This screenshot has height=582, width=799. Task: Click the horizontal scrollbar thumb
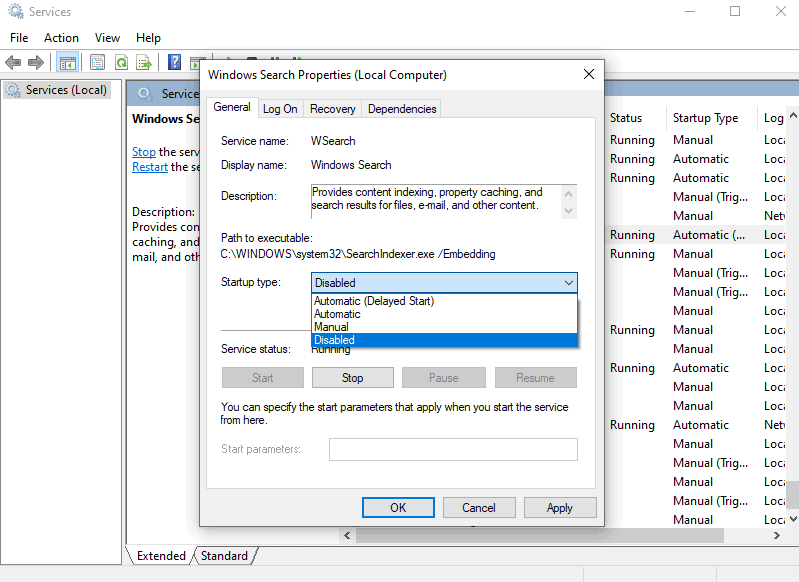coord(540,535)
